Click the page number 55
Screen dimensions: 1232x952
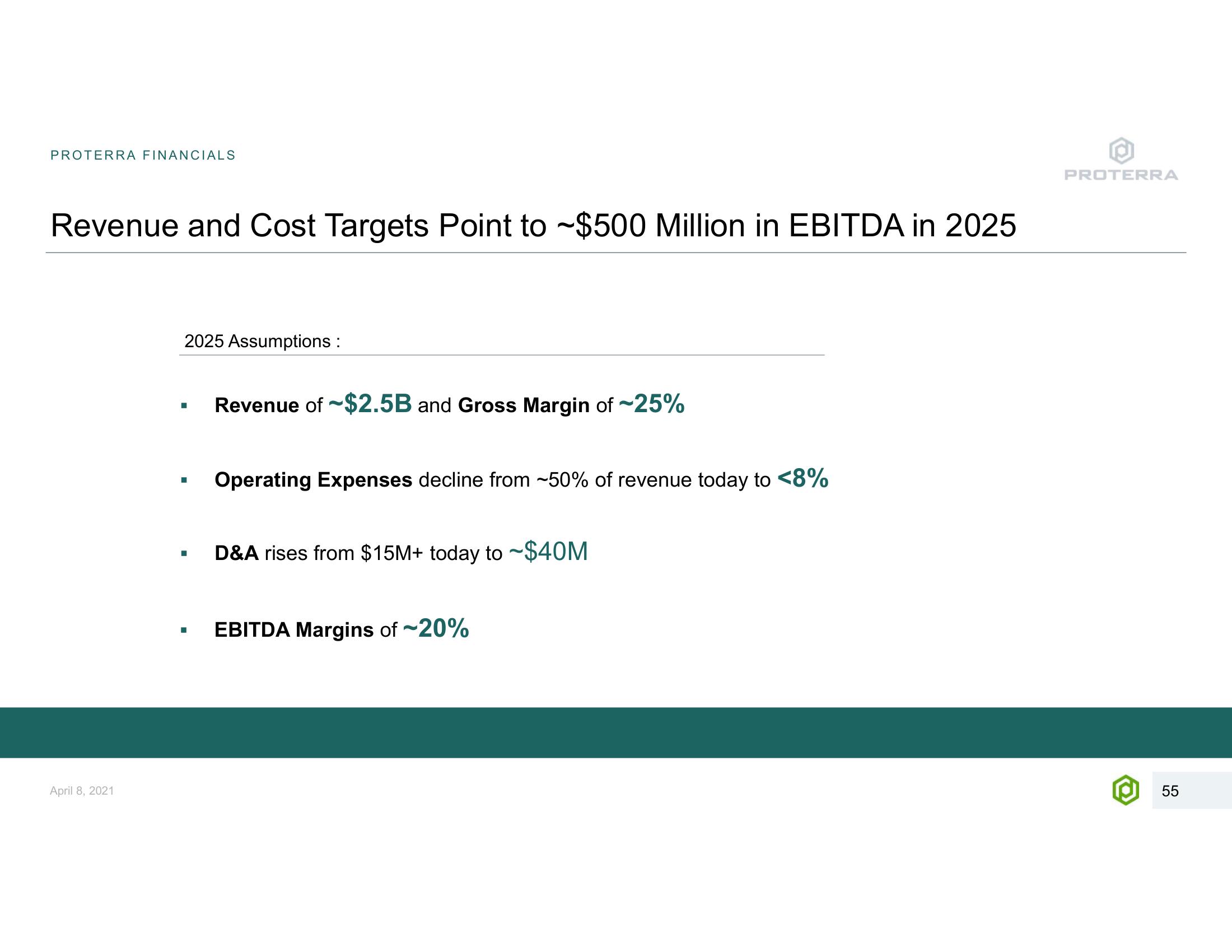(x=1170, y=791)
